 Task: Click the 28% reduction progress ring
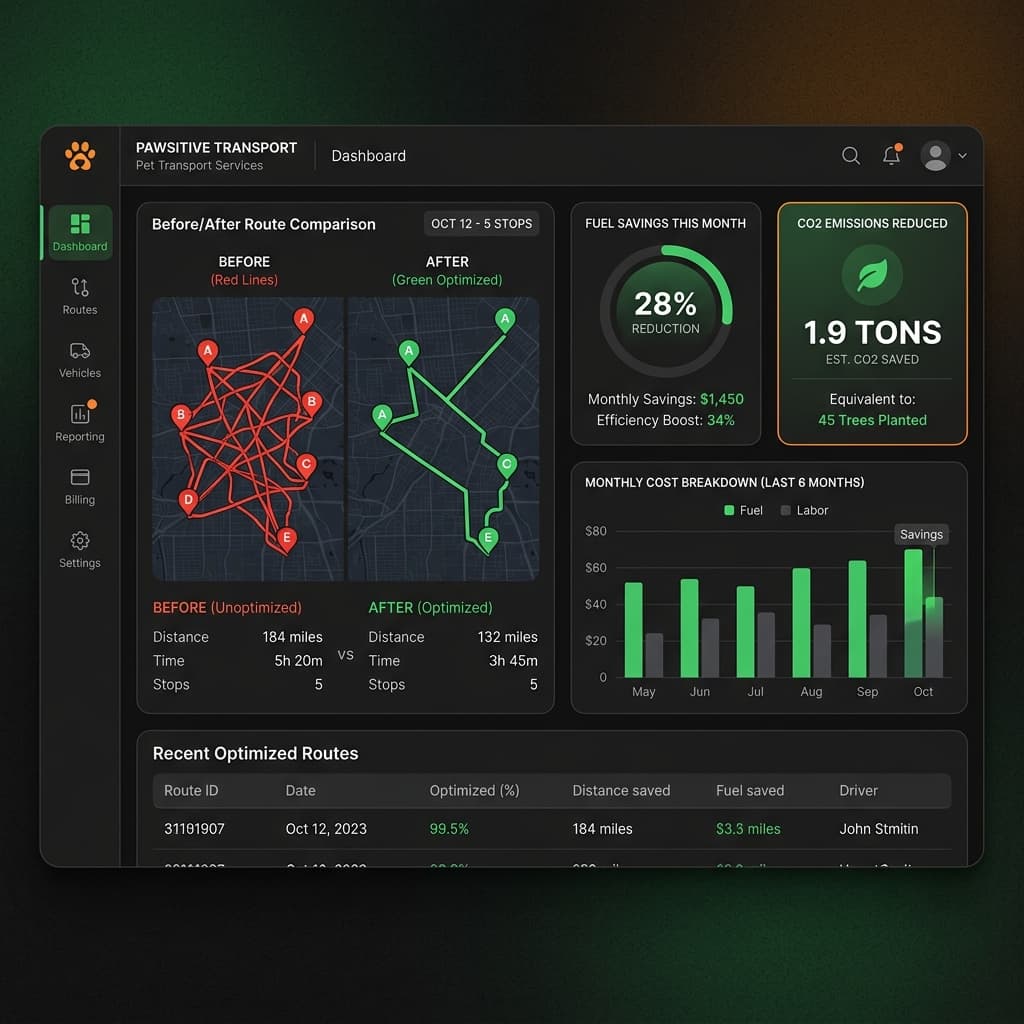[x=666, y=308]
